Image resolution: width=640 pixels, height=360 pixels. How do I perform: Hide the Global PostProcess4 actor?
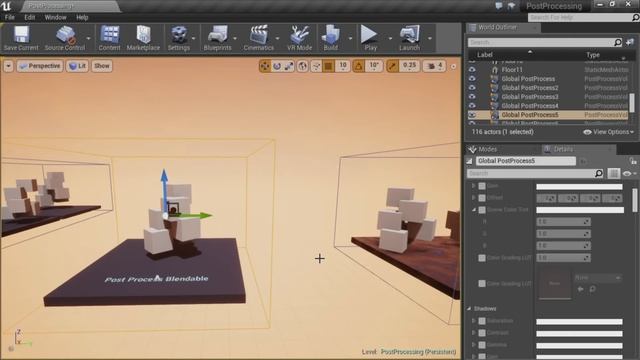[472, 106]
